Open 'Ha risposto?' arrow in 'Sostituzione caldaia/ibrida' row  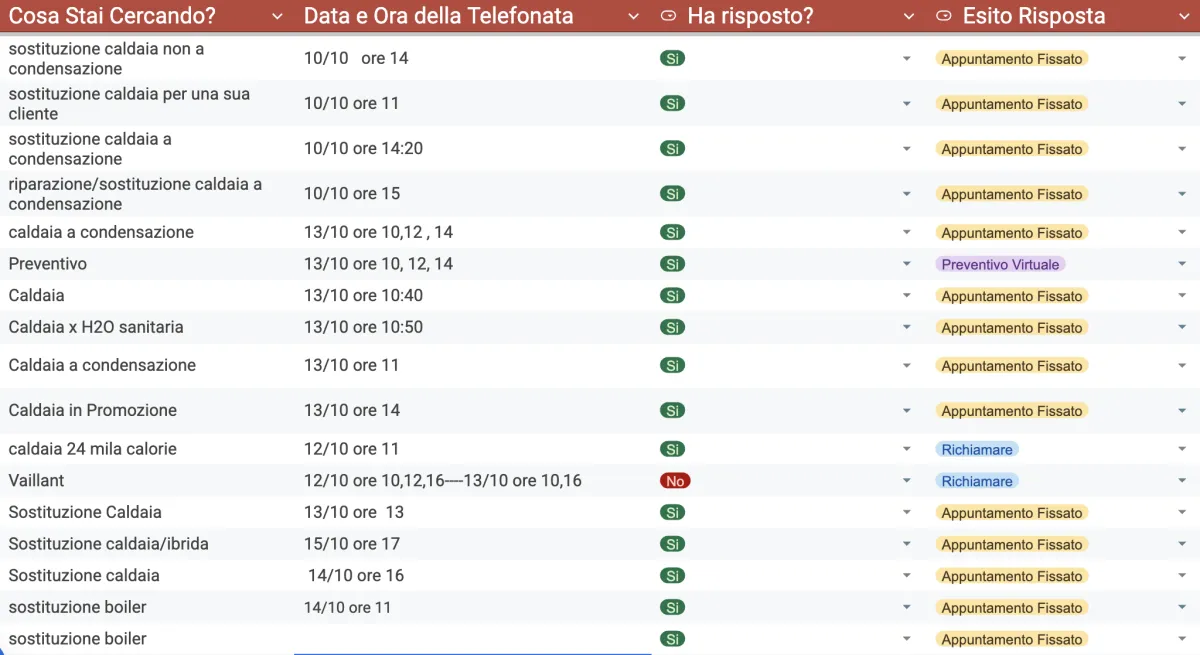tap(907, 544)
